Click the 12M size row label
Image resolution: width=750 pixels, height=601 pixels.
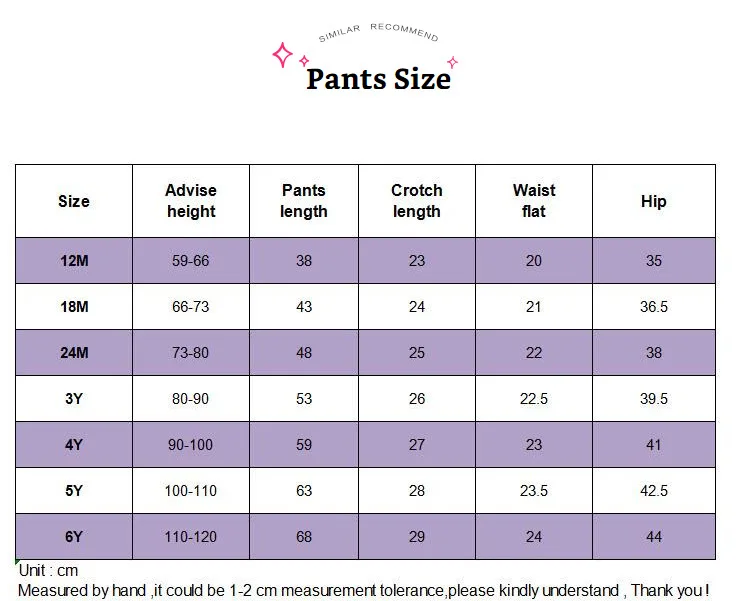coord(74,261)
